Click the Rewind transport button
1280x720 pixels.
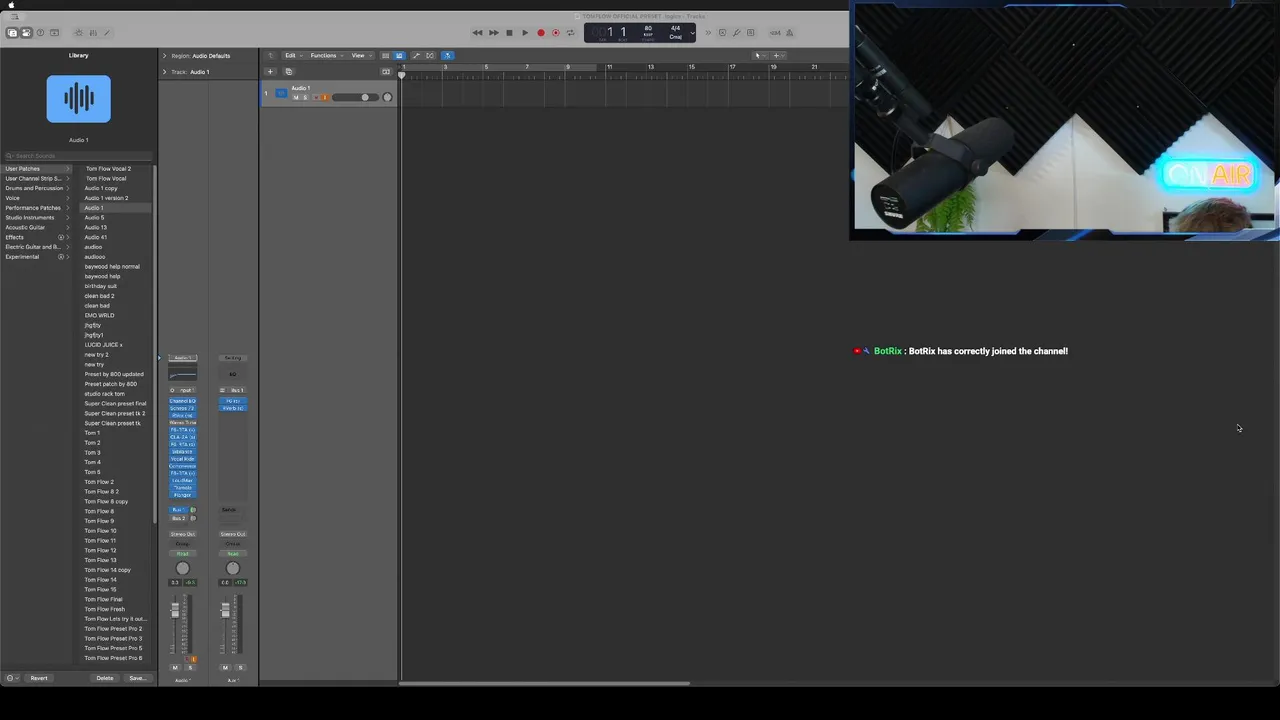477,32
